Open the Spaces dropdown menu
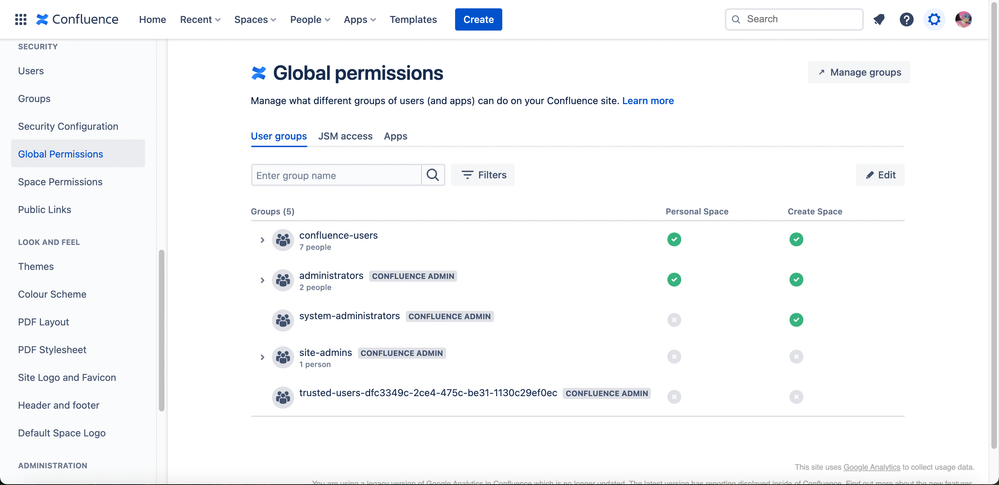999x485 pixels. [x=255, y=19]
